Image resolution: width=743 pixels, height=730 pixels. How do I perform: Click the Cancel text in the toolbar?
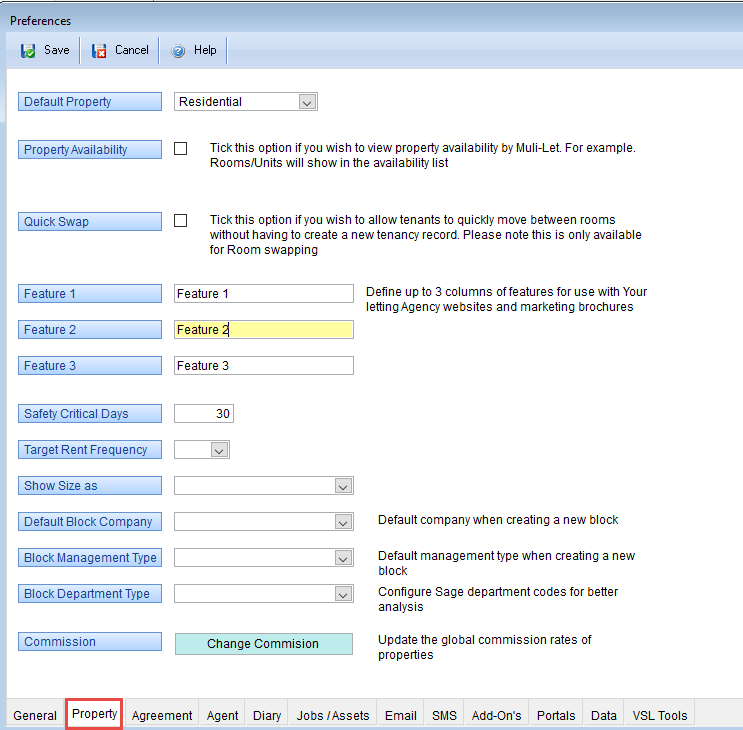[132, 50]
